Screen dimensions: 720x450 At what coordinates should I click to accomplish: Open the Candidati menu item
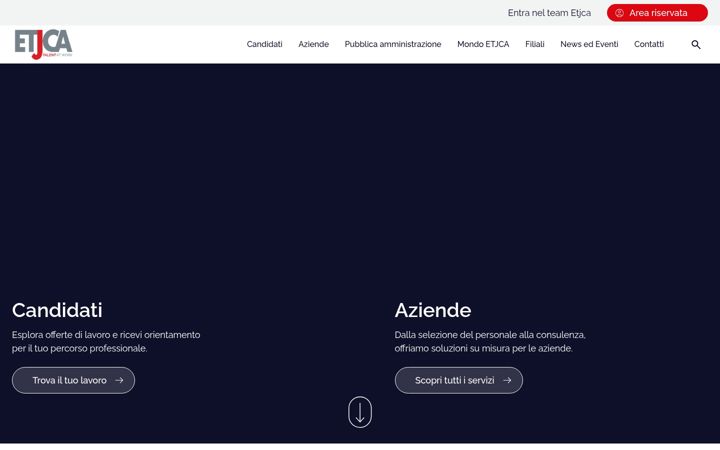coord(264,44)
